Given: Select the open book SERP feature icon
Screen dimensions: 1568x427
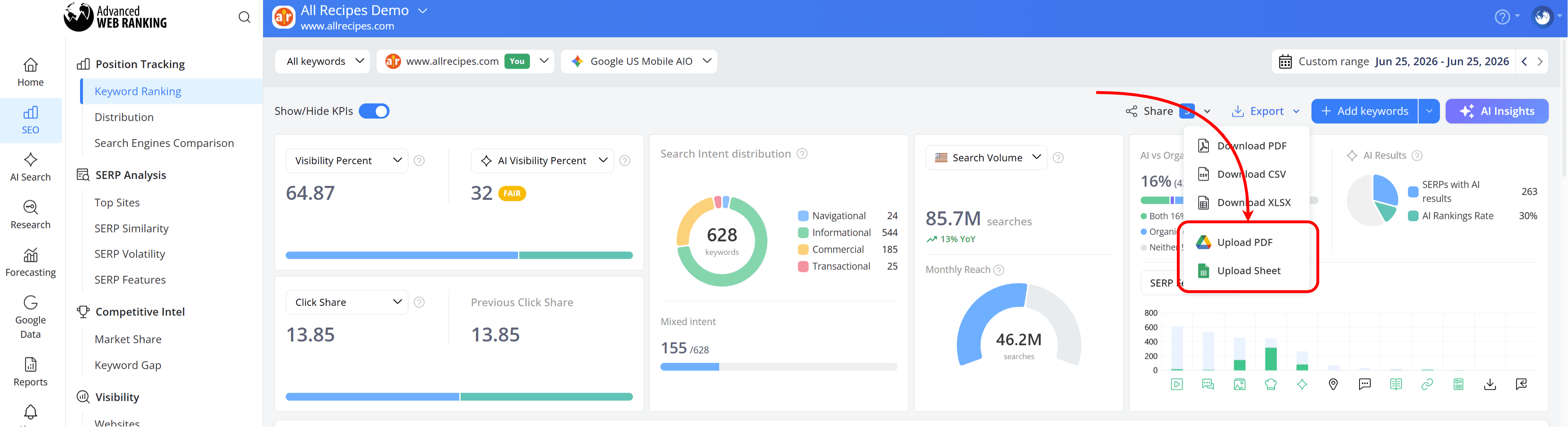Looking at the screenshot, I should 1396,384.
